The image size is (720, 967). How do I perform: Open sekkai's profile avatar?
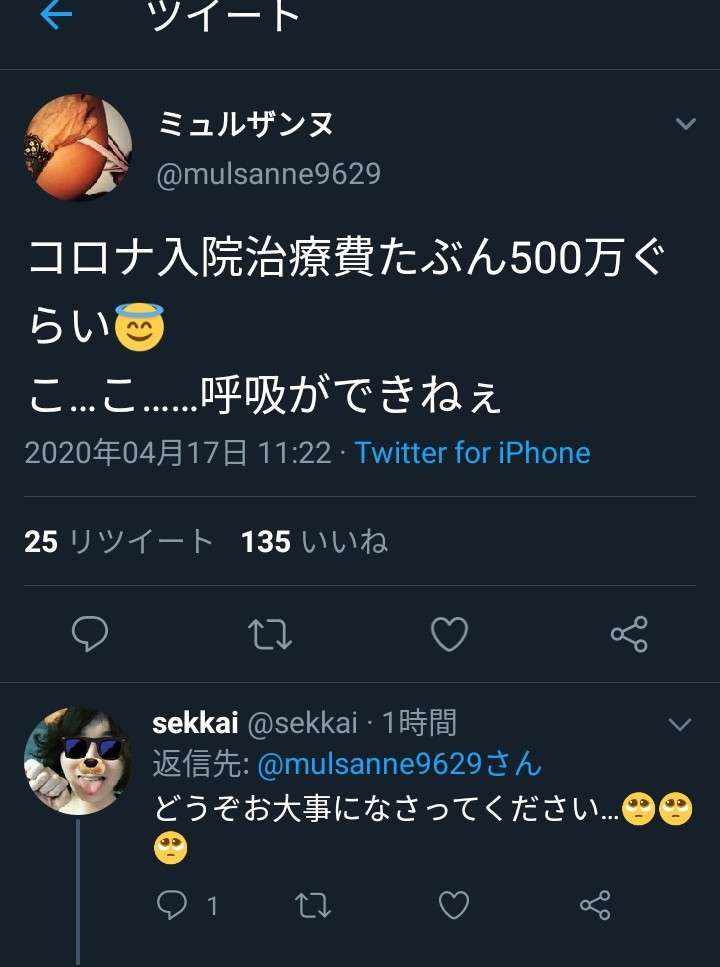78,761
